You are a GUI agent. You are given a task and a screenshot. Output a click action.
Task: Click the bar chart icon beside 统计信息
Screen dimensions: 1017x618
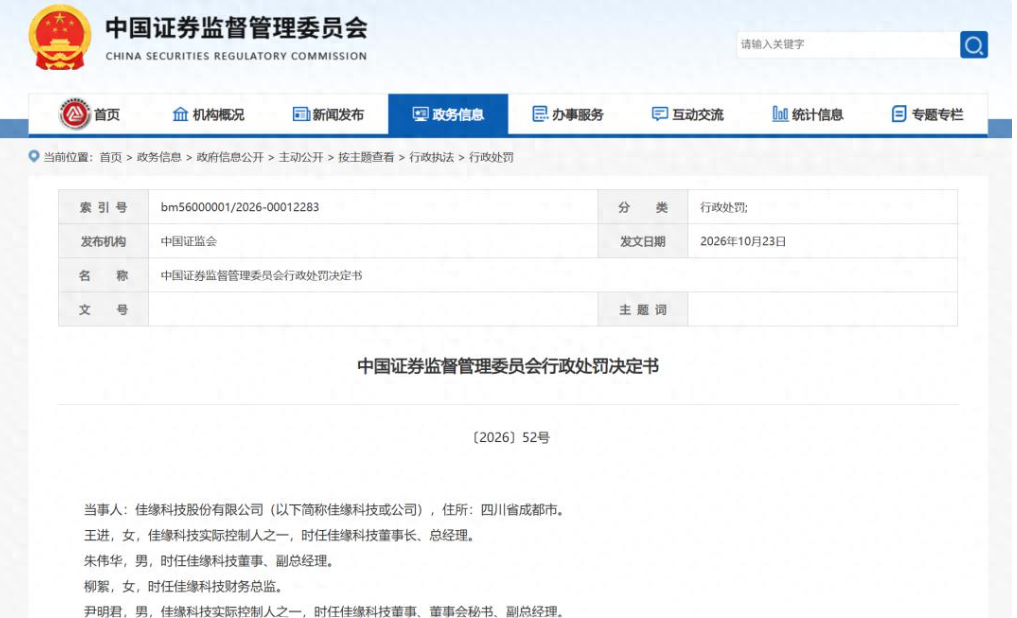pos(780,114)
